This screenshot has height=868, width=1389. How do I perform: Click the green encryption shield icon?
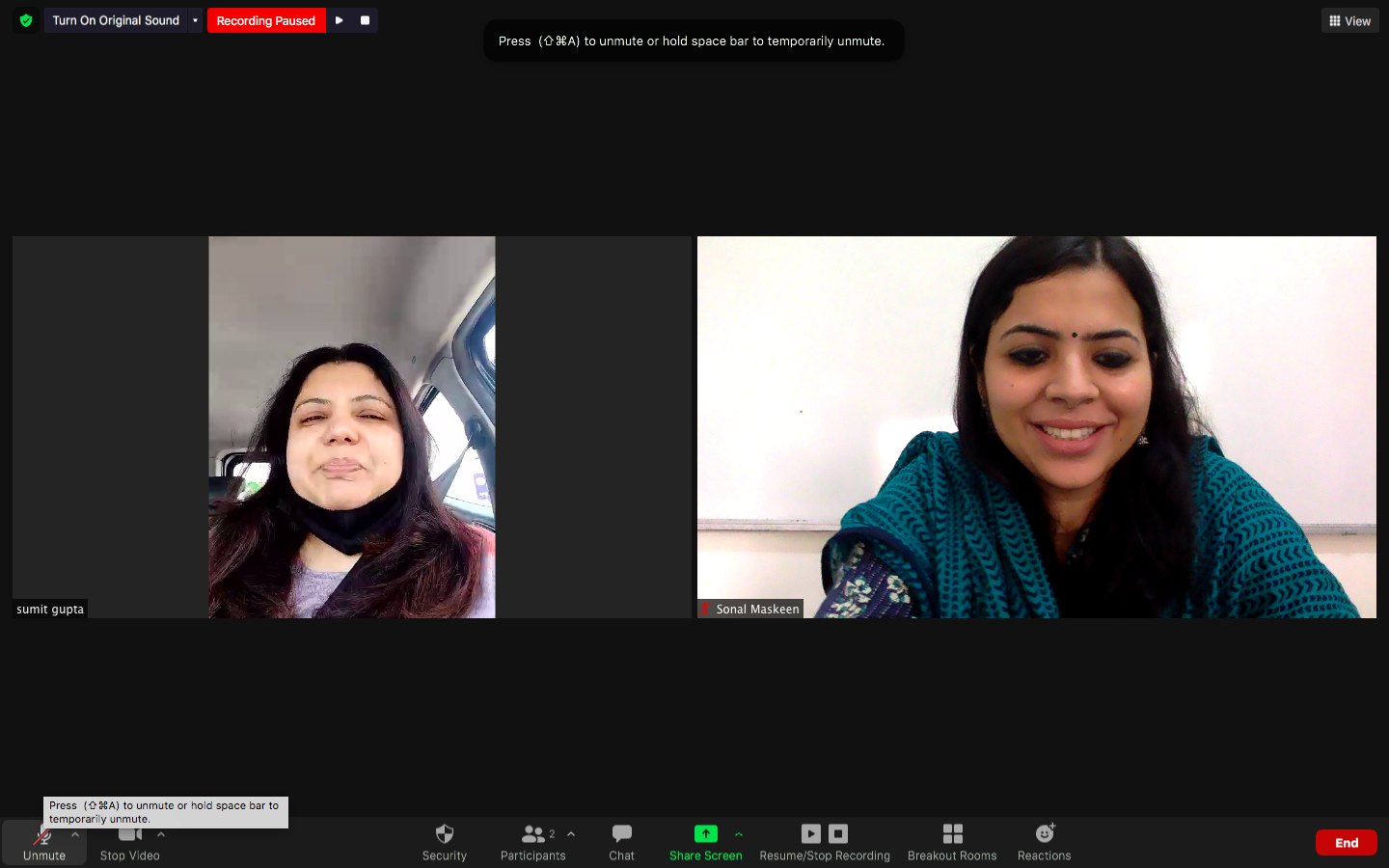pyautogui.click(x=26, y=20)
